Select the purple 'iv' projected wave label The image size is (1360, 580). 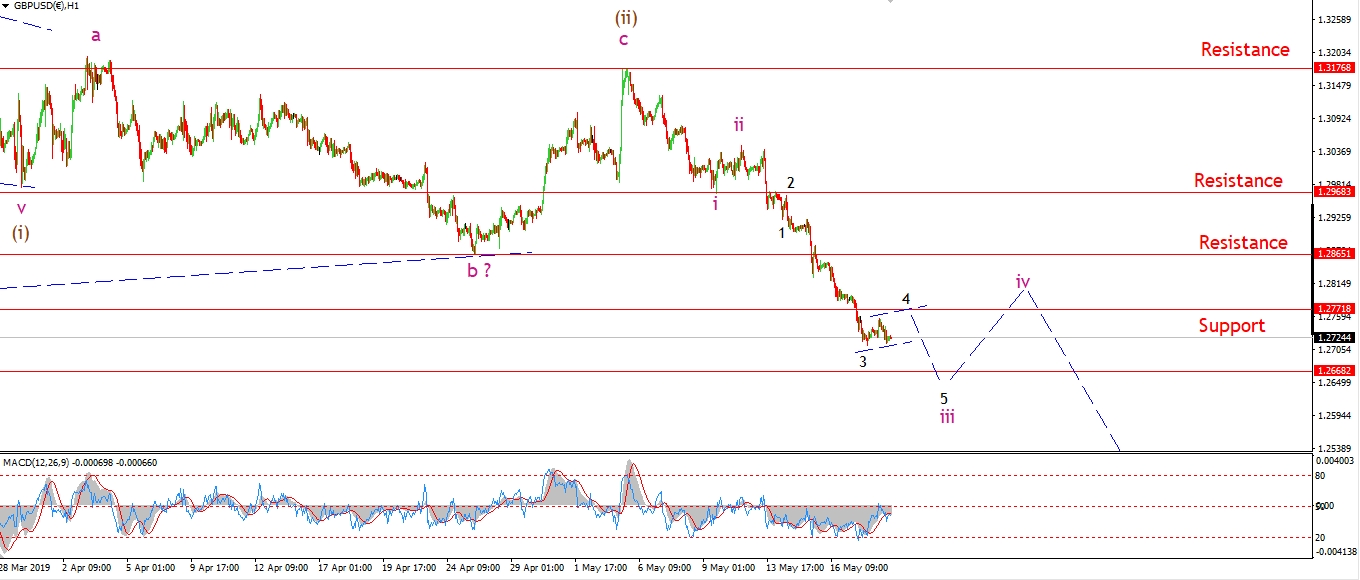point(1023,281)
